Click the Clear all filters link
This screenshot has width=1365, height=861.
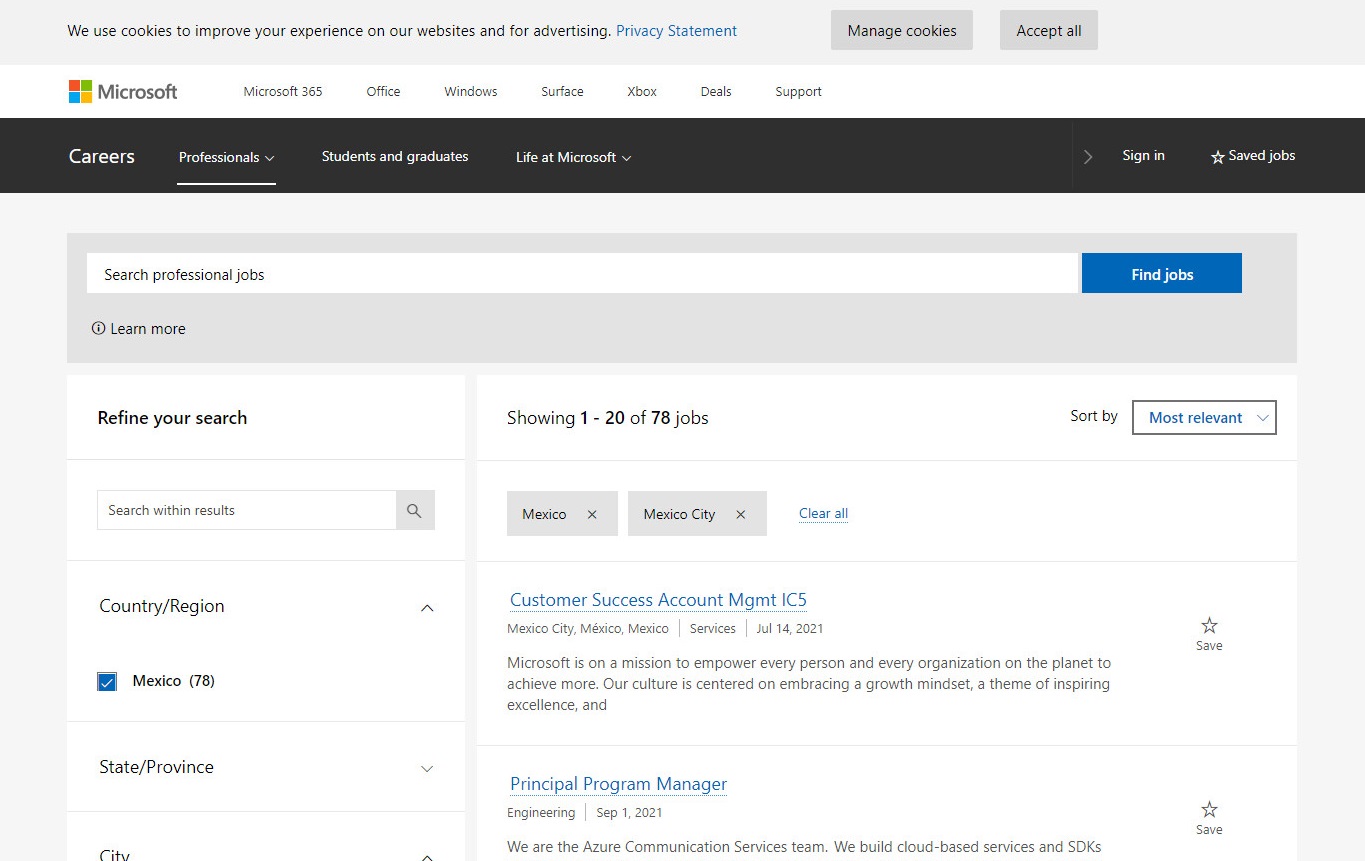823,514
